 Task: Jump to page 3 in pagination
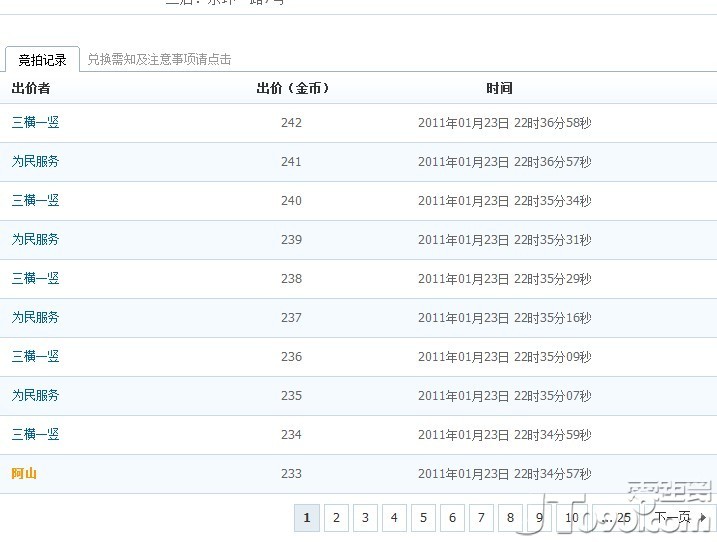pyautogui.click(x=366, y=518)
